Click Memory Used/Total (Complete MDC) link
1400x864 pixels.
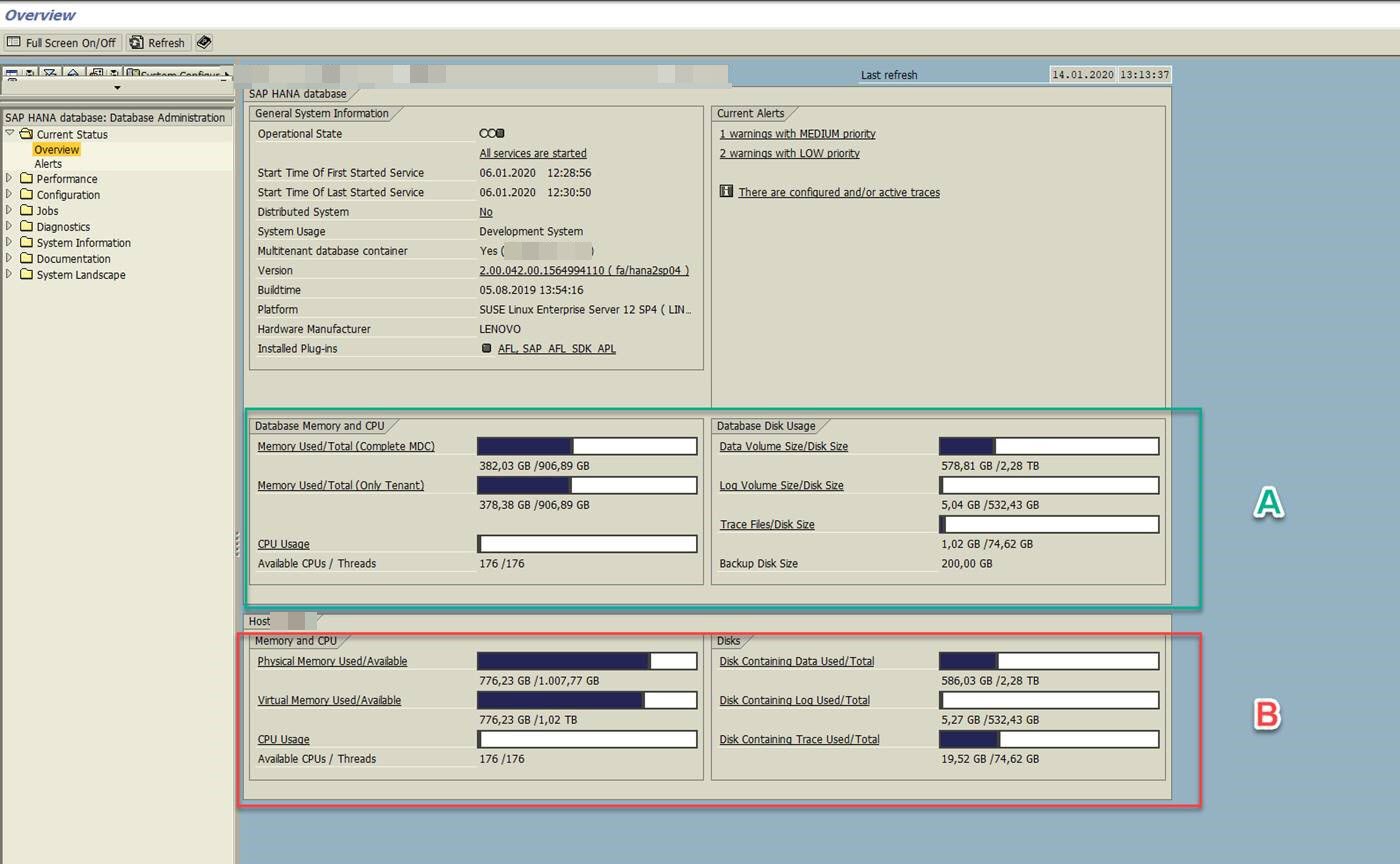tap(346, 446)
